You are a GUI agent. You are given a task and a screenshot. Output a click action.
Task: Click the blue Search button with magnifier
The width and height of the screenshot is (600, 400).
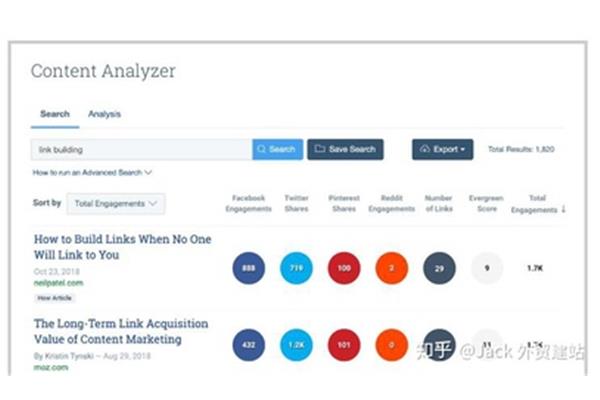coord(277,149)
